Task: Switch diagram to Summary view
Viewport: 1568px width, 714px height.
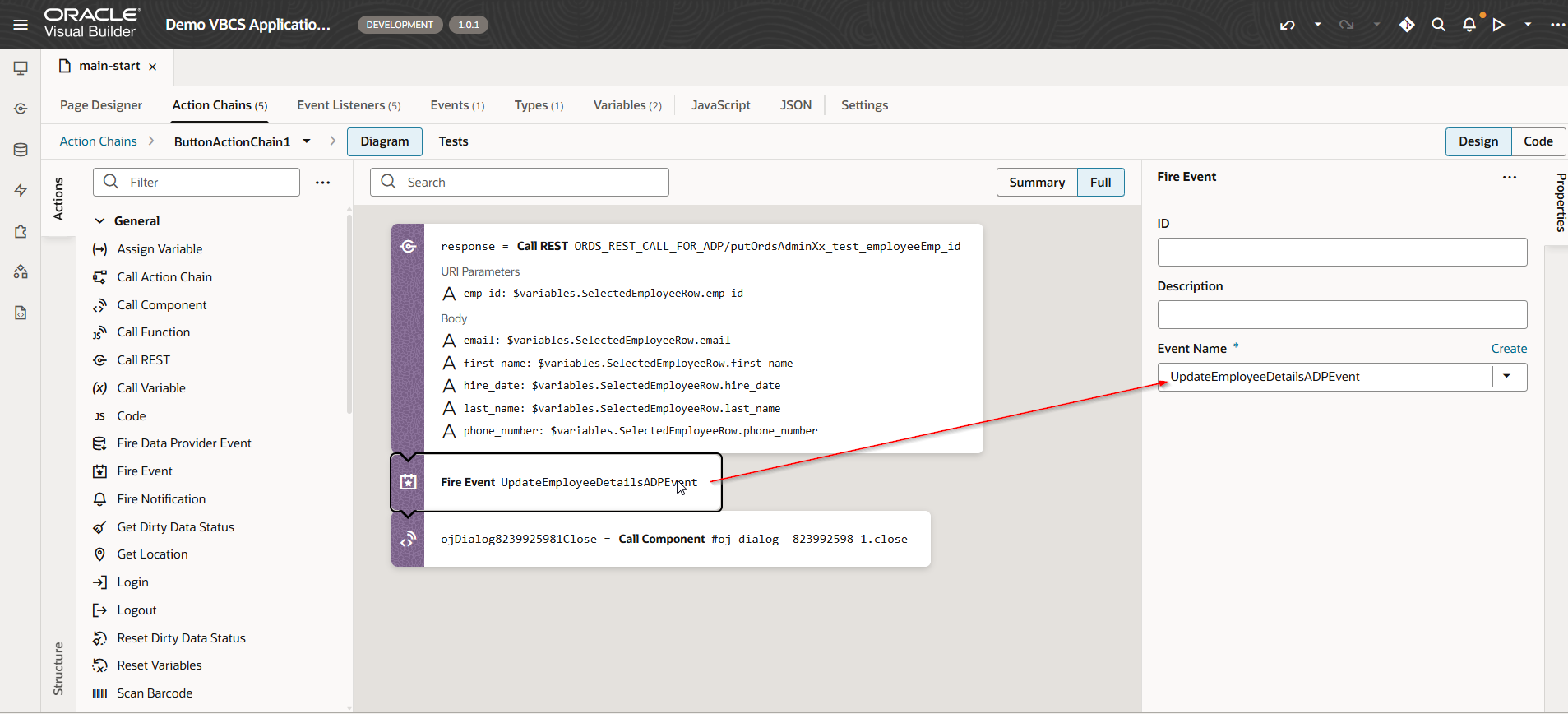Action: coord(1036,183)
